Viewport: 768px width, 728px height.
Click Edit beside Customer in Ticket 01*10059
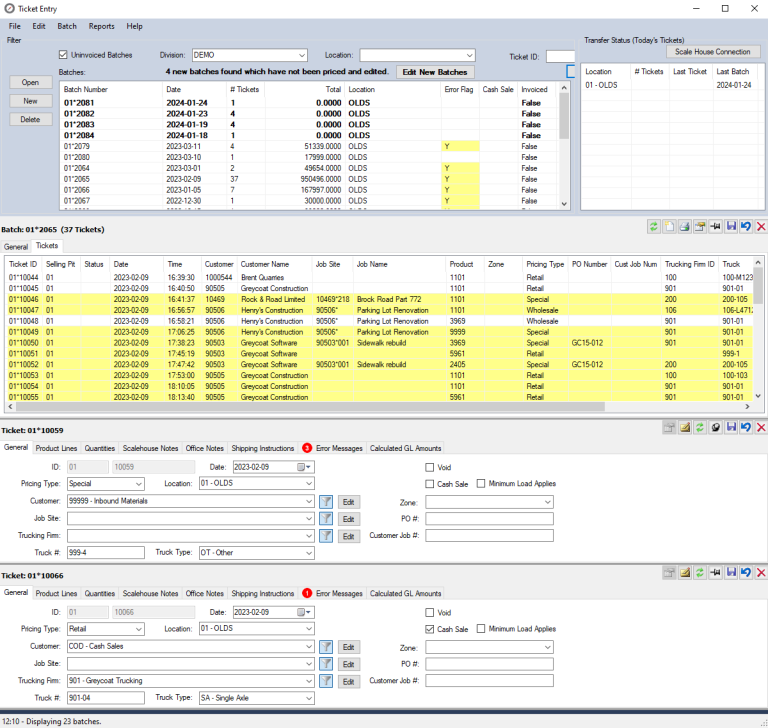[348, 502]
